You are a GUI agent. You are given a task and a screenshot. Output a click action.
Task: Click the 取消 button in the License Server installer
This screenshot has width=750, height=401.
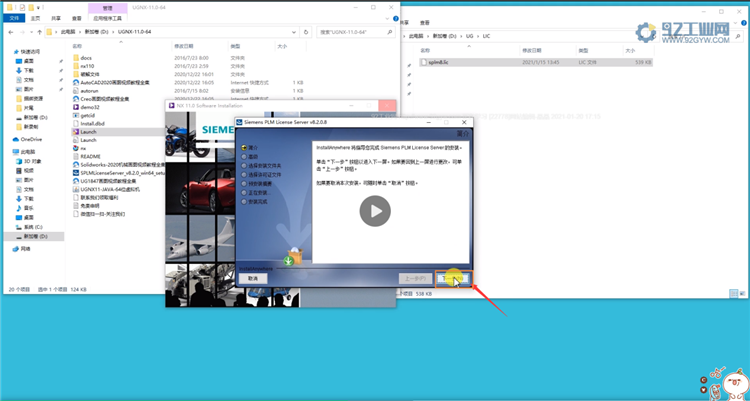pyautogui.click(x=253, y=278)
